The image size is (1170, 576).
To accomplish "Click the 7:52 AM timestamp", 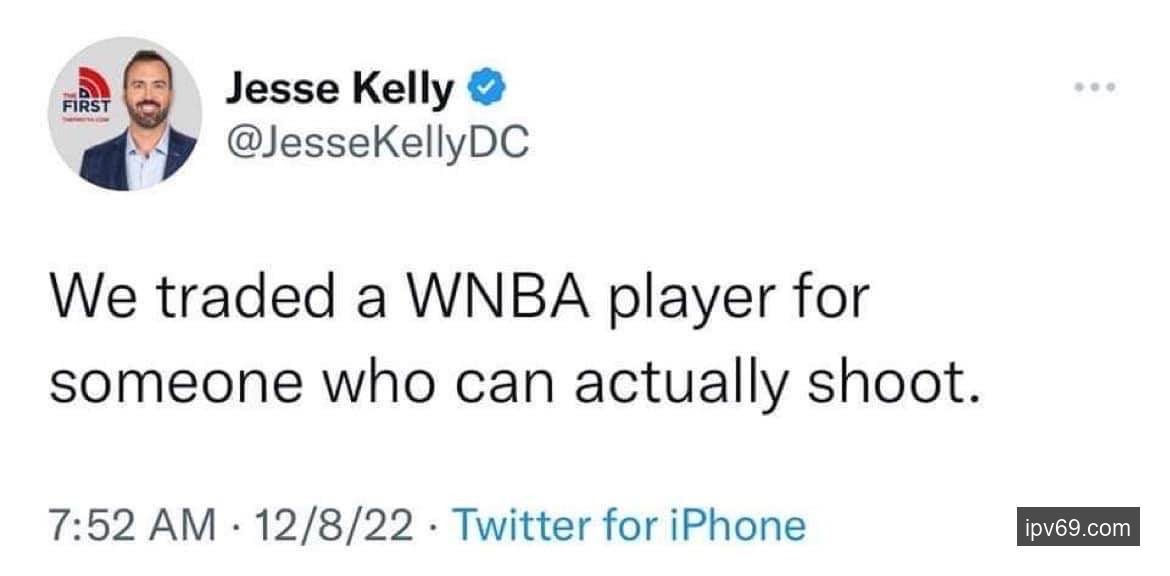I will coord(132,525).
